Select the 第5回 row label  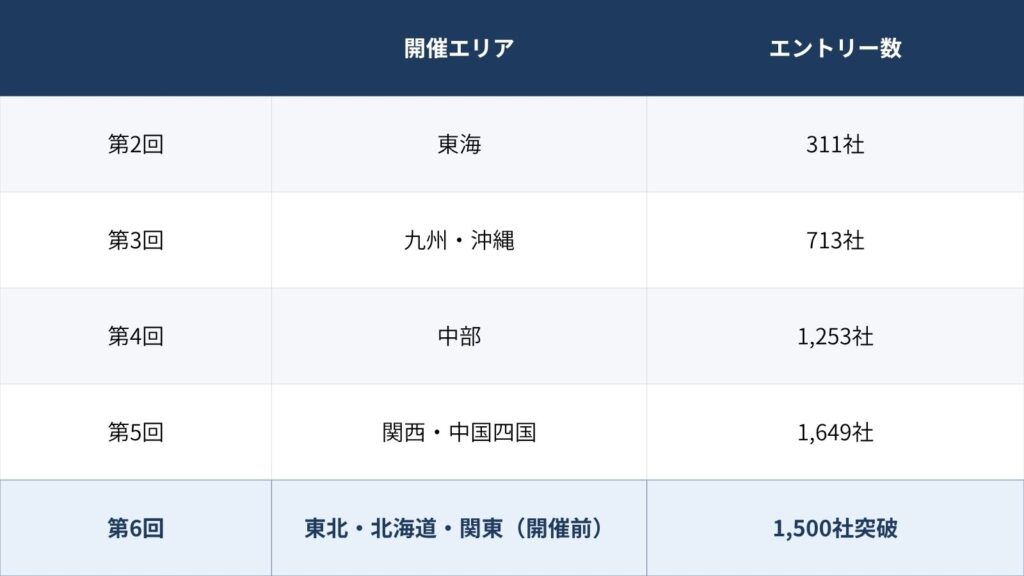(x=136, y=432)
